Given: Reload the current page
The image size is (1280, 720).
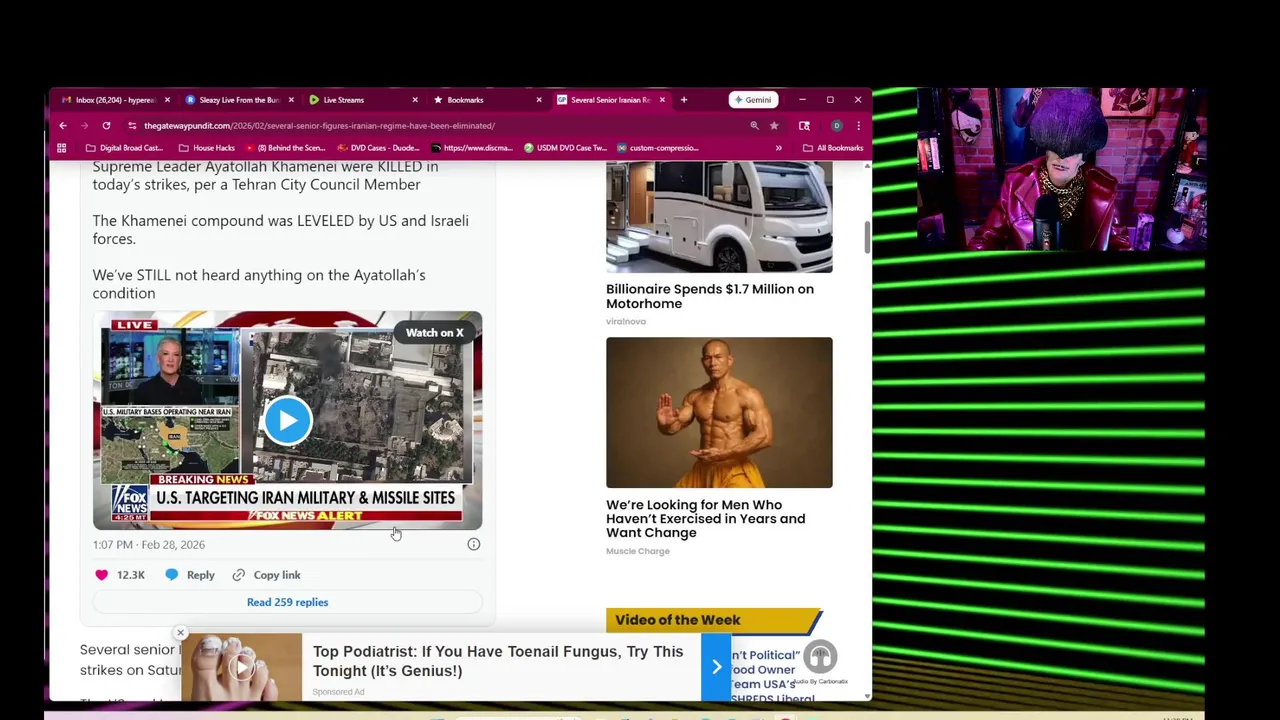Looking at the screenshot, I should pos(106,126).
